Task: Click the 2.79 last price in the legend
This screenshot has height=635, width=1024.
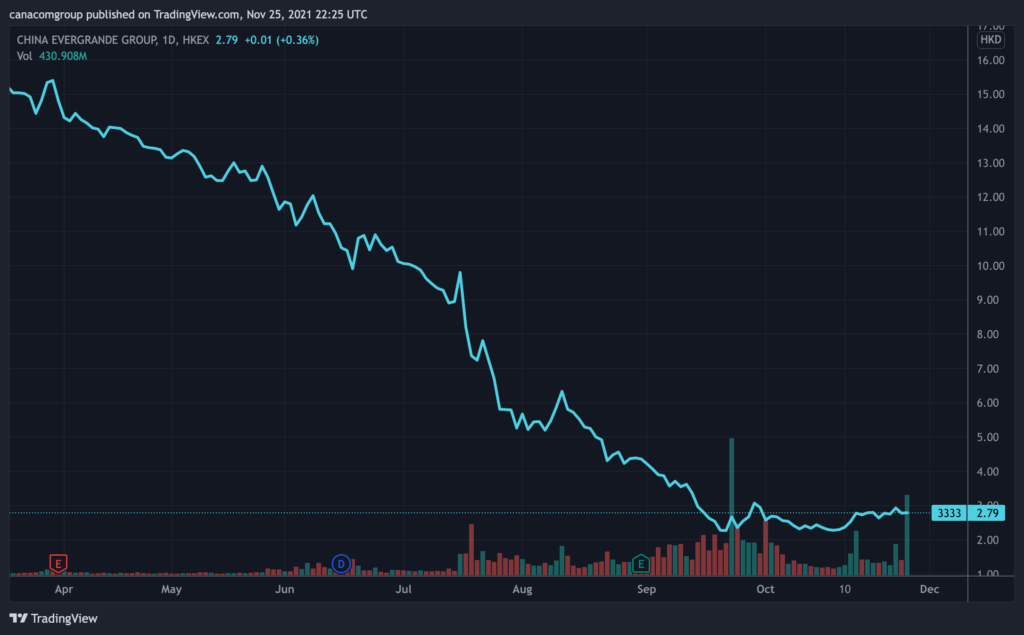Action: point(227,40)
